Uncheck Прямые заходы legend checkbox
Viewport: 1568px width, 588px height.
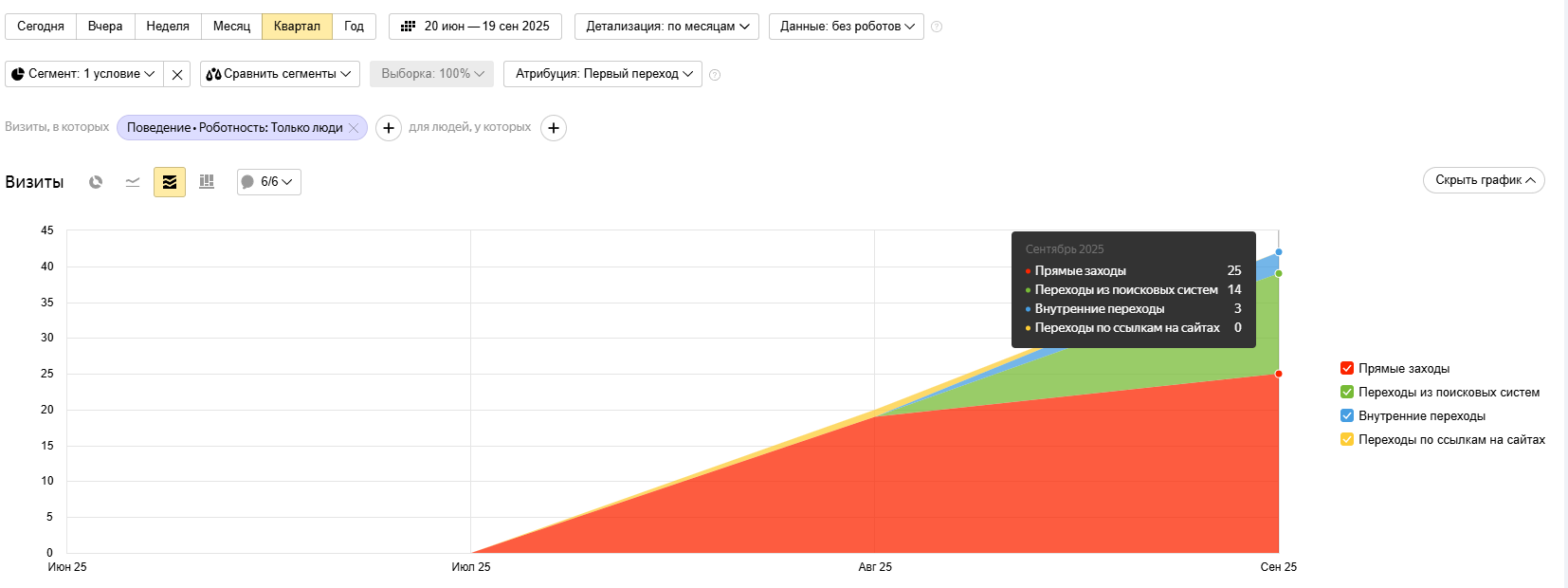[1347, 368]
